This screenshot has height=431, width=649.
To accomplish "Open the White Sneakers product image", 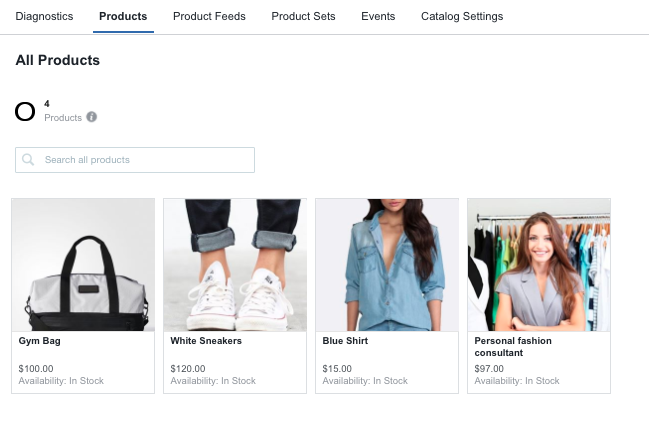I will click(x=235, y=265).
